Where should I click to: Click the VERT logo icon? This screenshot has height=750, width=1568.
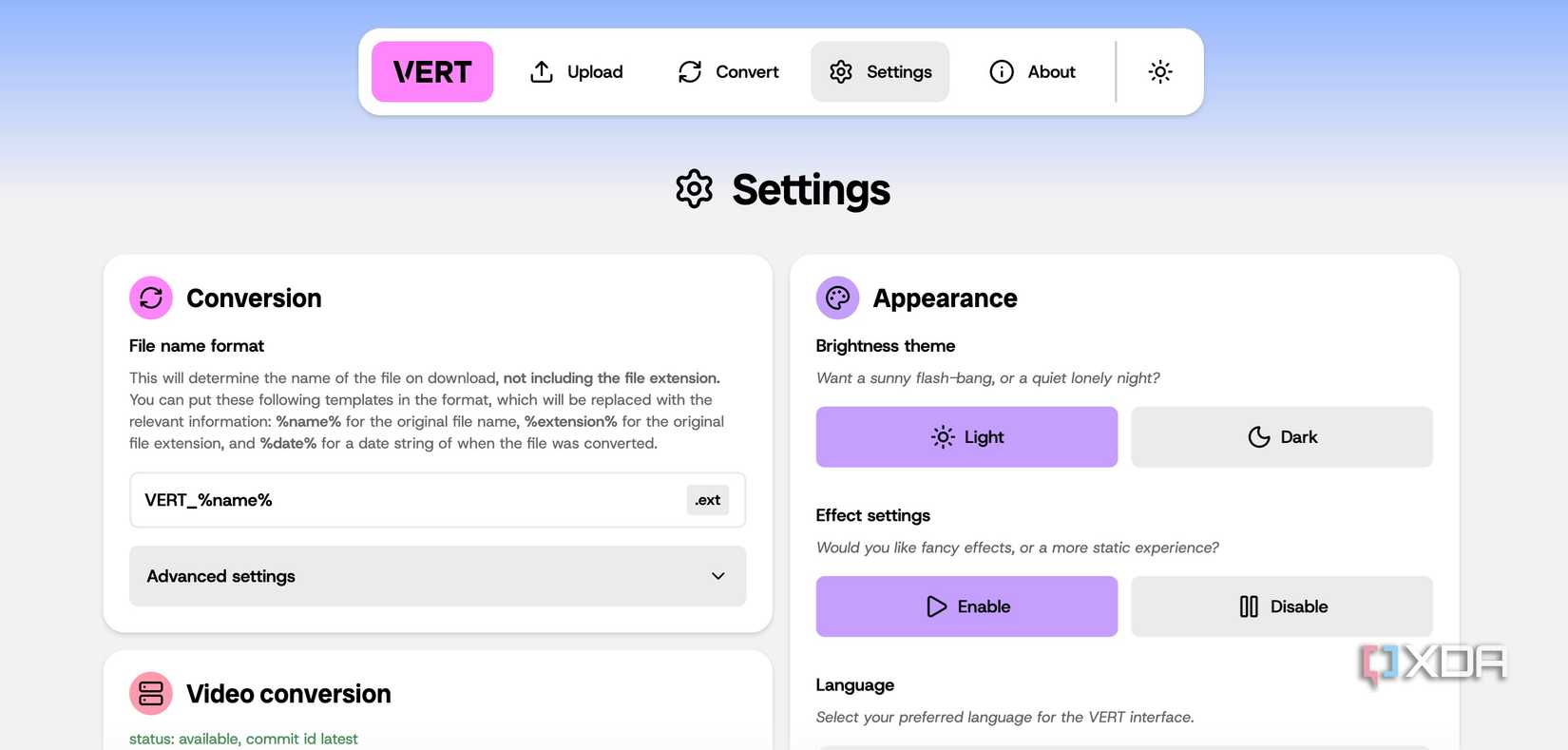[431, 71]
